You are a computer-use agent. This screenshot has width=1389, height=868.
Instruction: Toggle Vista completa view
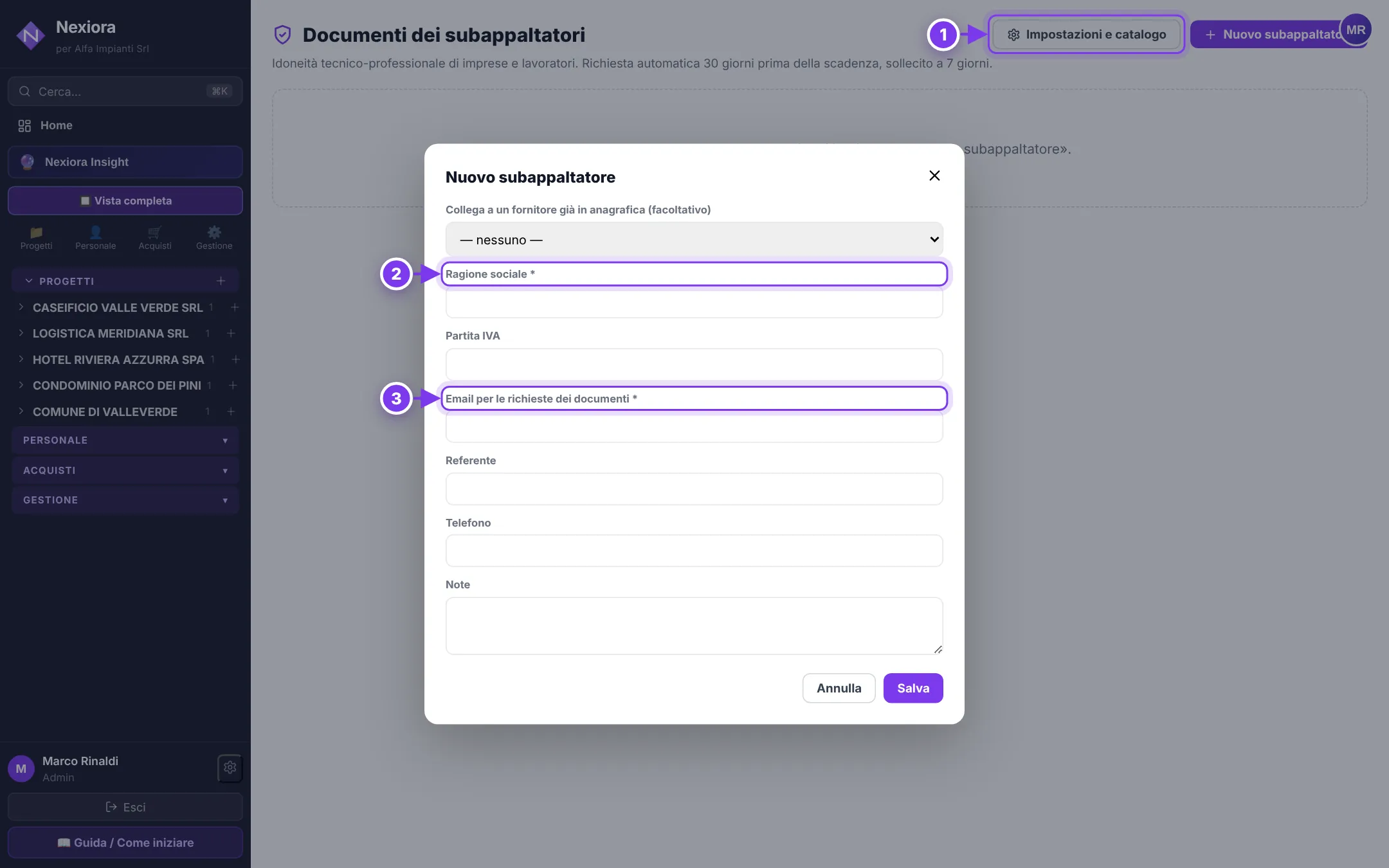pos(125,201)
